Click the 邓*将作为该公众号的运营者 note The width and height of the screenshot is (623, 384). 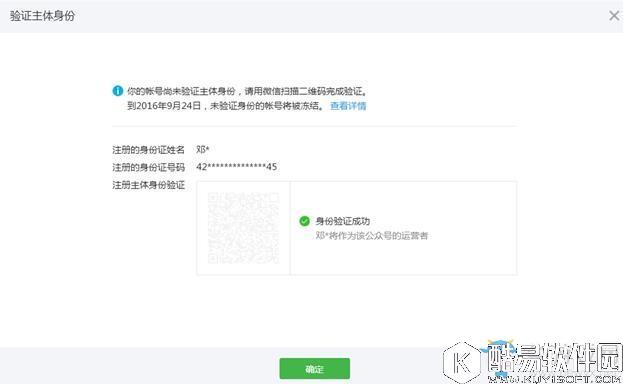[371, 236]
